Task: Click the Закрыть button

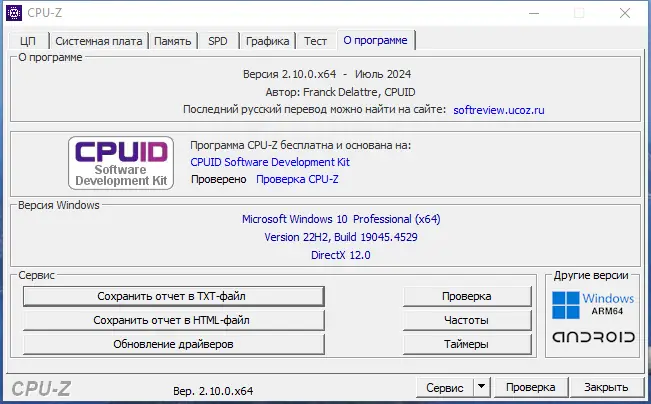Action: click(x=606, y=387)
